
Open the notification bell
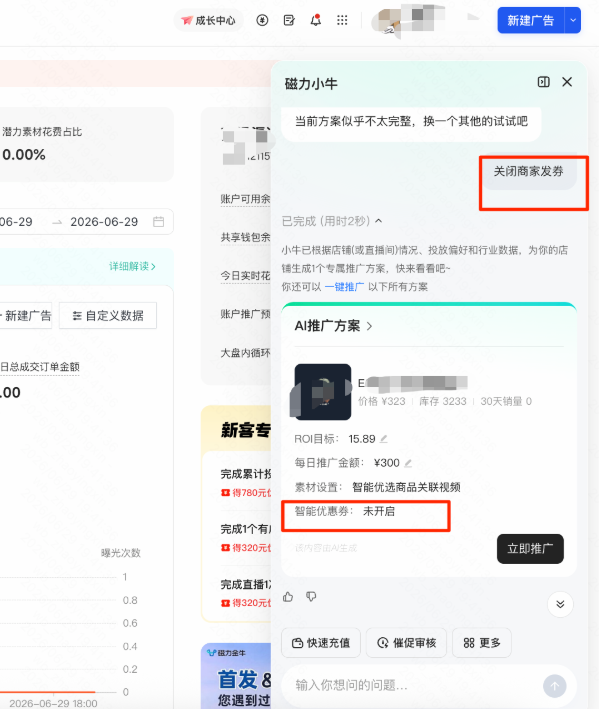[316, 20]
